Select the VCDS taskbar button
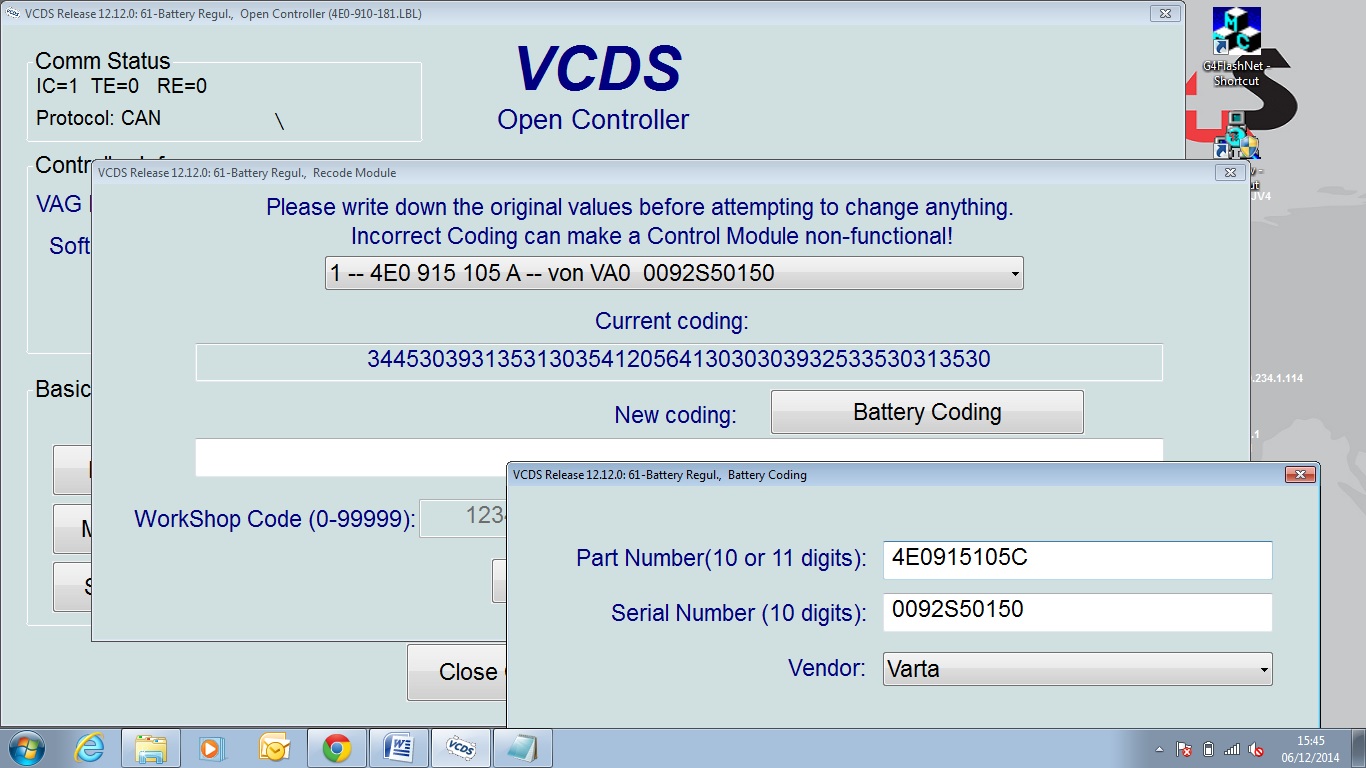 click(x=460, y=748)
